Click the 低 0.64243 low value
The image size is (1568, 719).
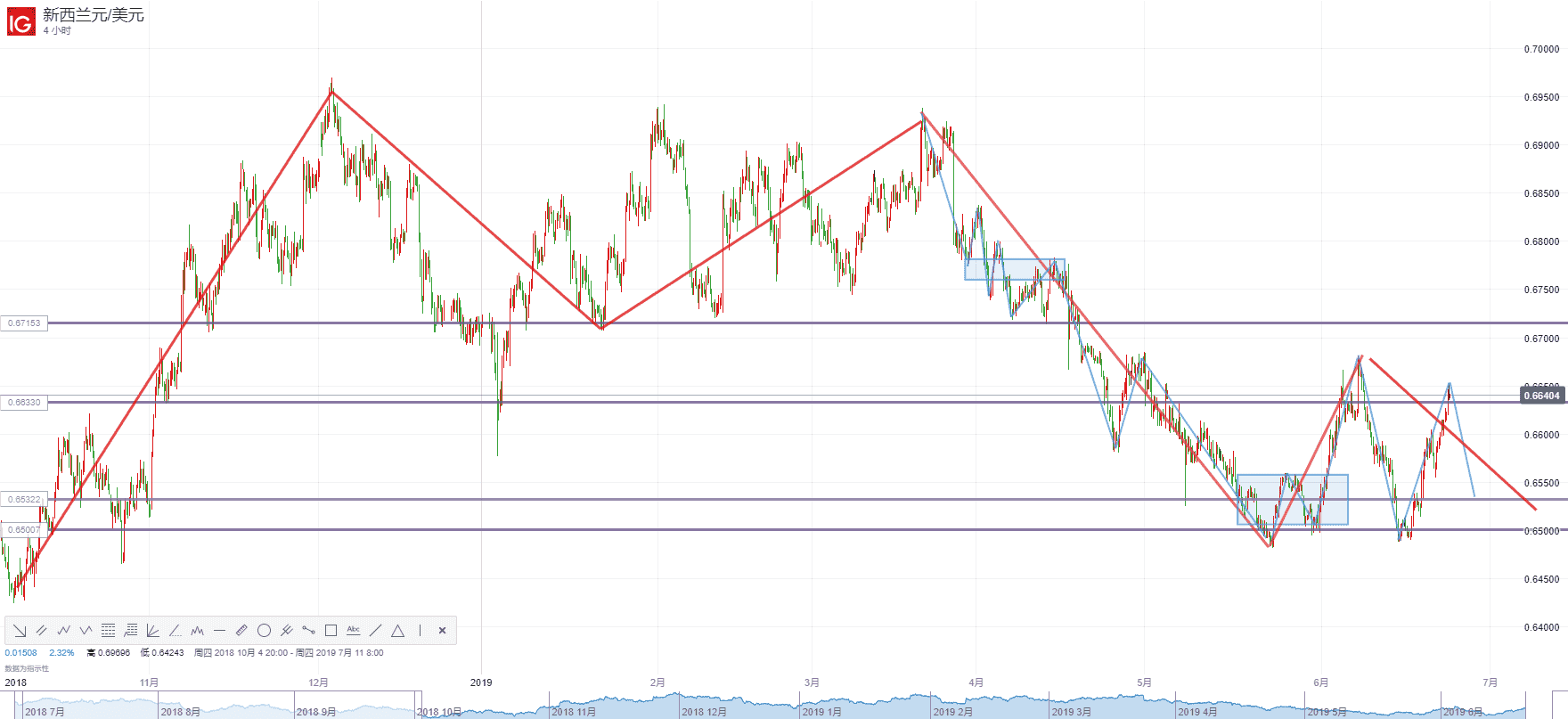tap(162, 653)
